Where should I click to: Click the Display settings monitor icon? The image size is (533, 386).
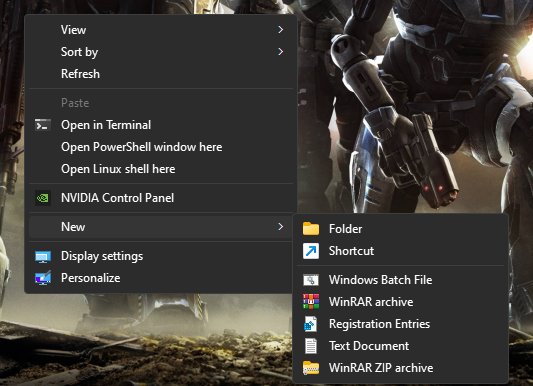pyautogui.click(x=43, y=257)
